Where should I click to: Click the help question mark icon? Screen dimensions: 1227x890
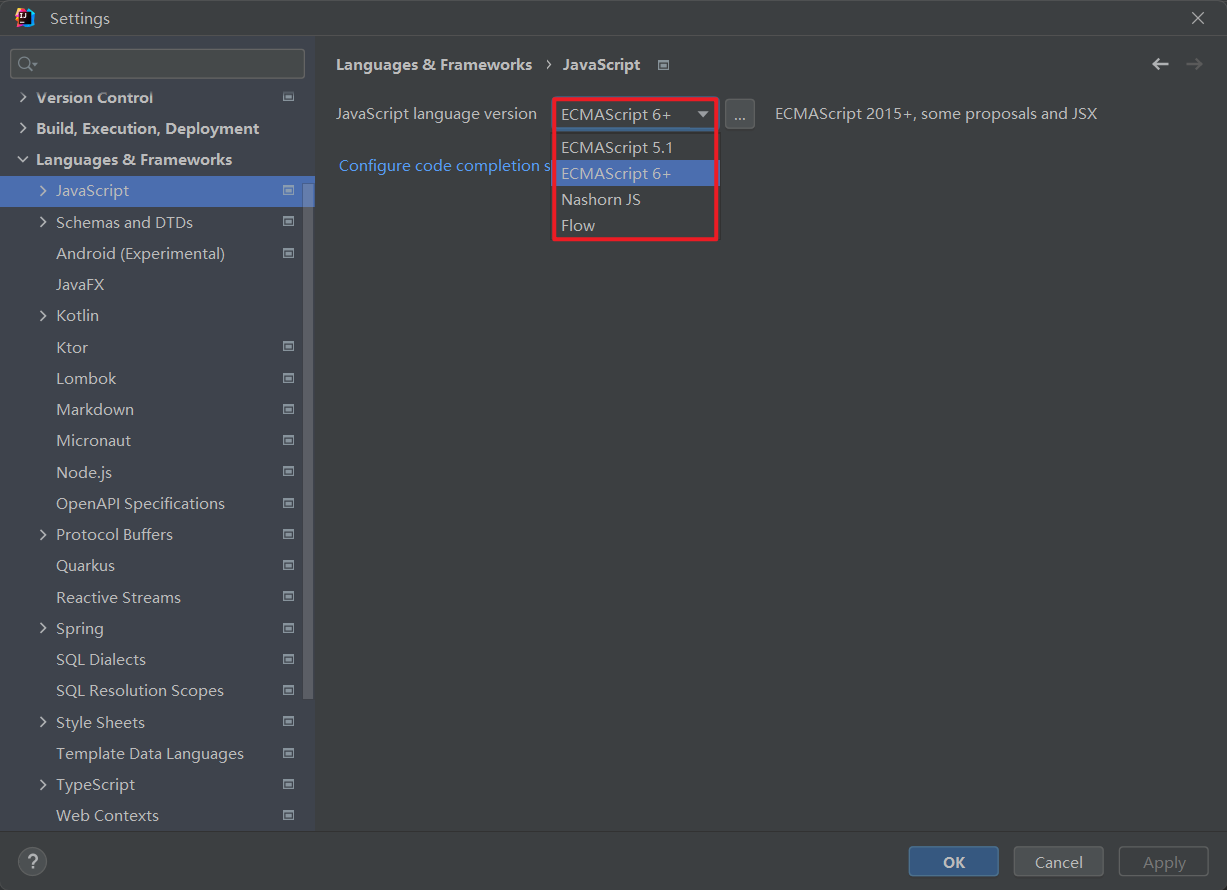pyautogui.click(x=32, y=861)
